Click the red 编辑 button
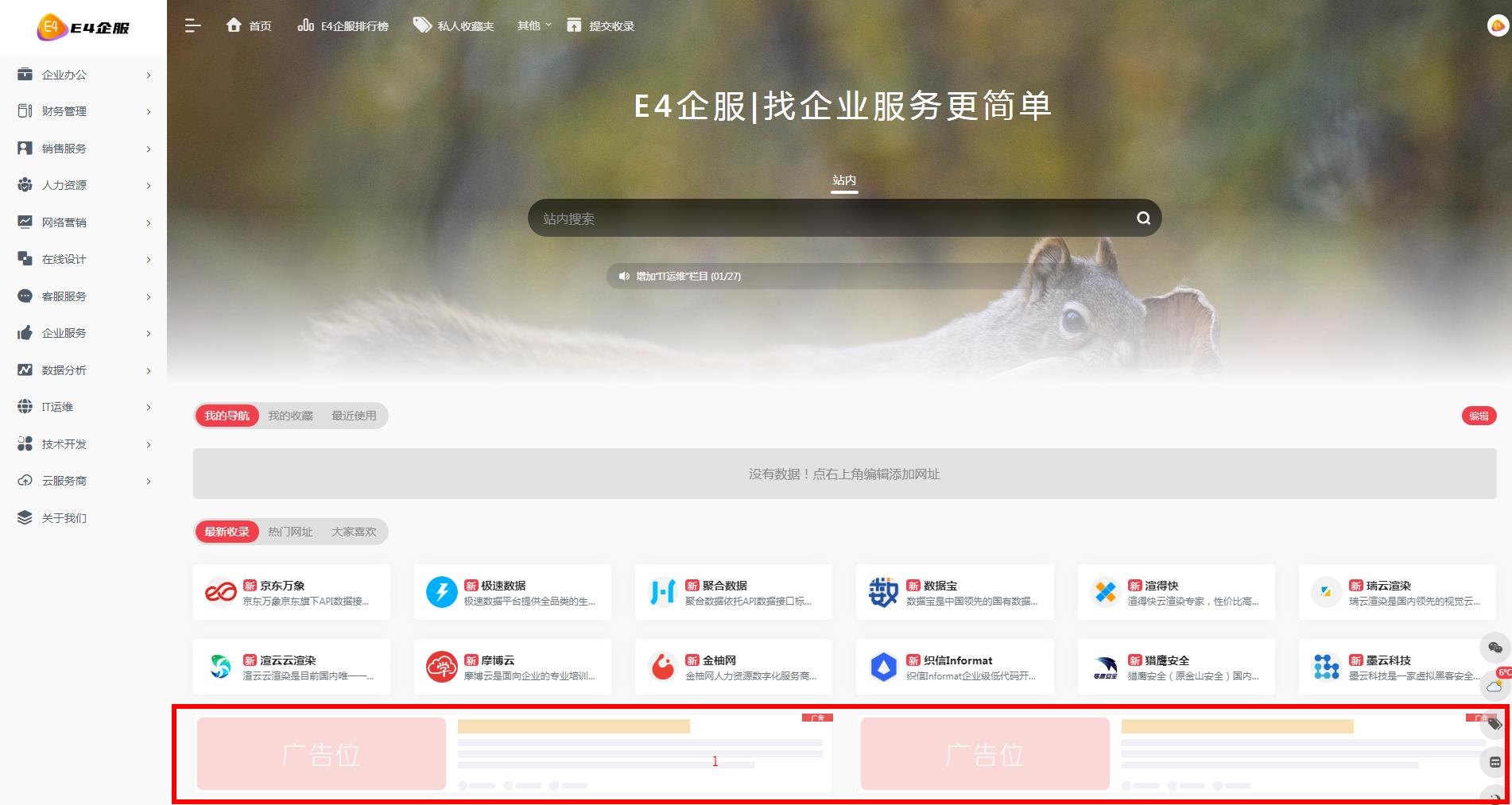This screenshot has width=1512, height=805. point(1479,416)
